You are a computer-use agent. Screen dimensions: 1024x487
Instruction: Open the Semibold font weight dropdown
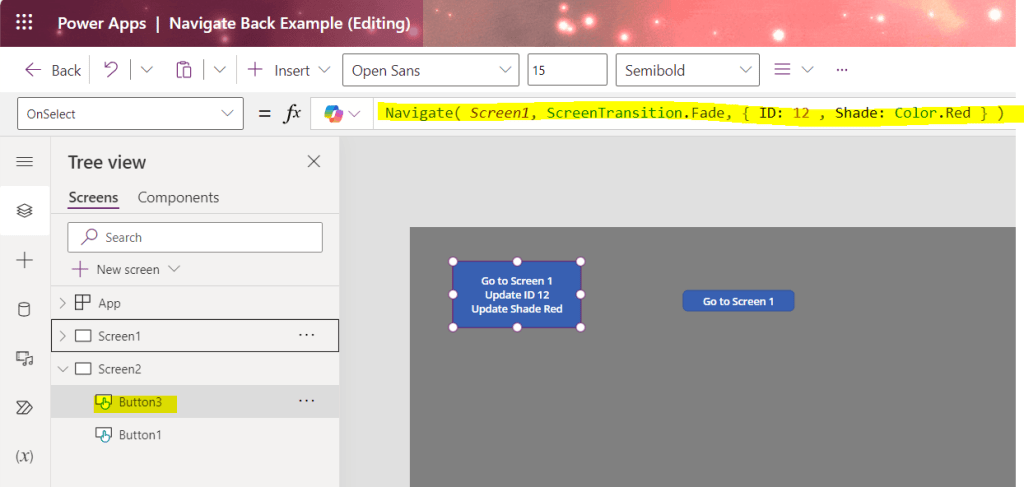(x=688, y=70)
